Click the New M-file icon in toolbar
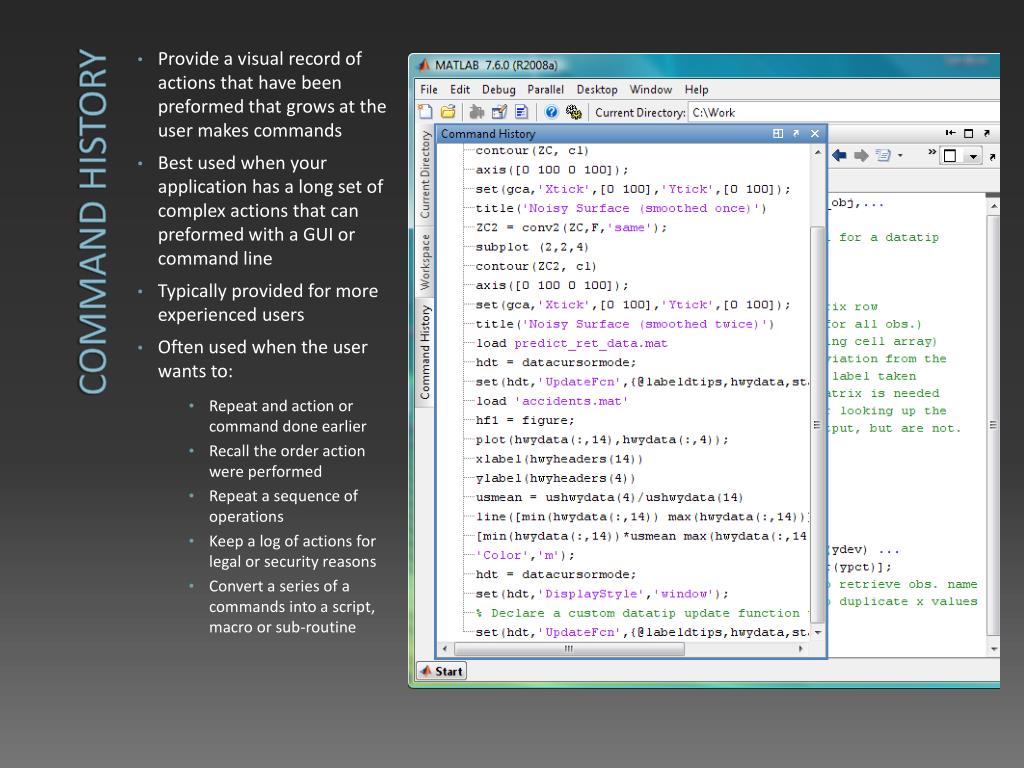This screenshot has width=1024, height=768. (426, 112)
